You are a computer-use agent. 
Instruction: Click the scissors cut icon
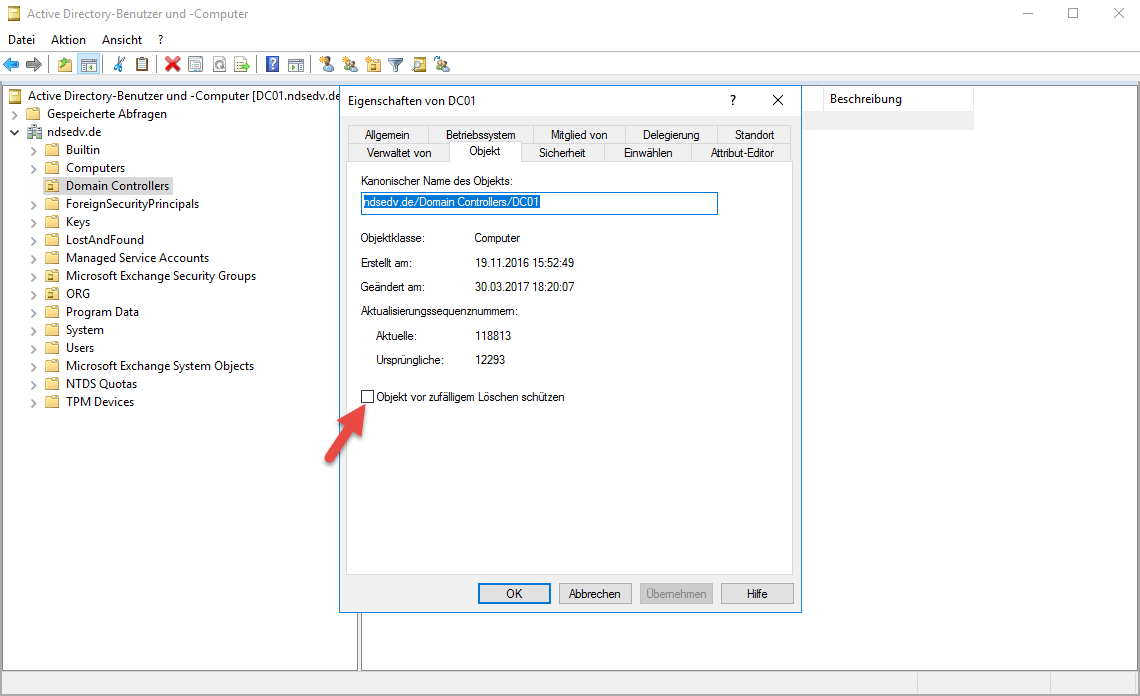click(x=119, y=65)
